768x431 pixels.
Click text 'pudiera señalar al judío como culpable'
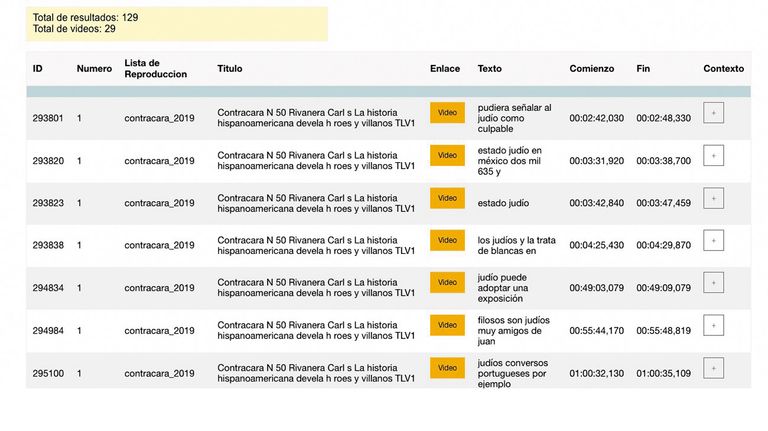coord(514,118)
